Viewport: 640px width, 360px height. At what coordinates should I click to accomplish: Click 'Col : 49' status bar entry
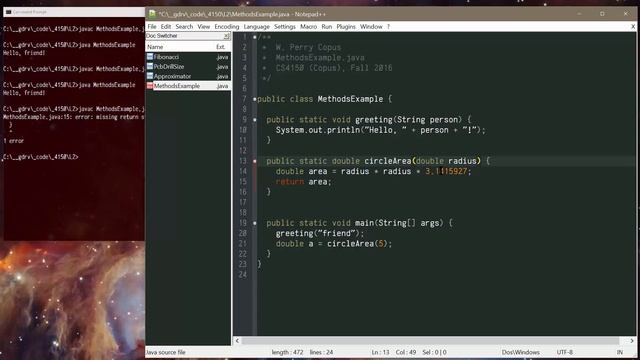(406, 352)
